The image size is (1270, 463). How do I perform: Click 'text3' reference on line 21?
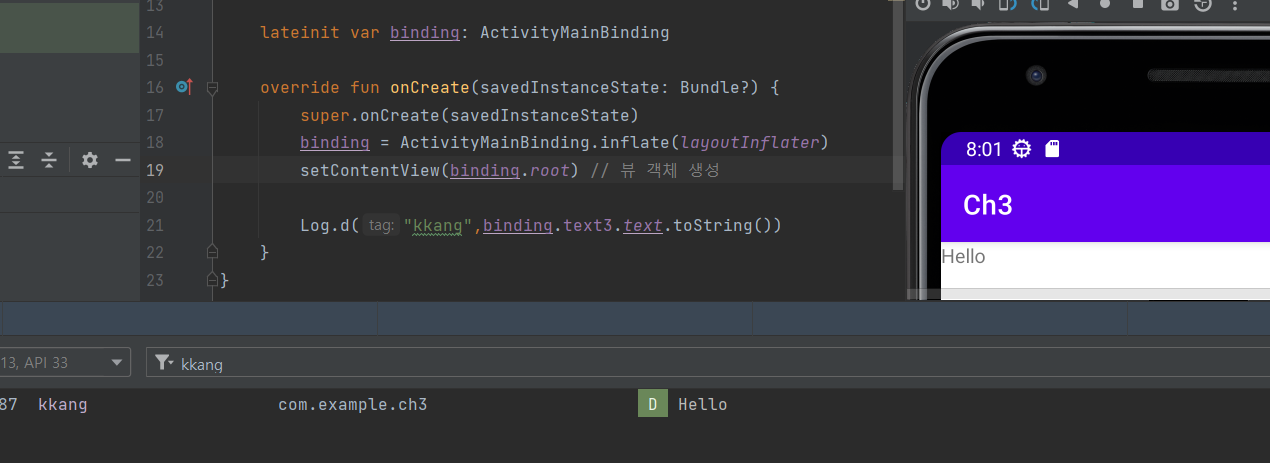point(588,225)
